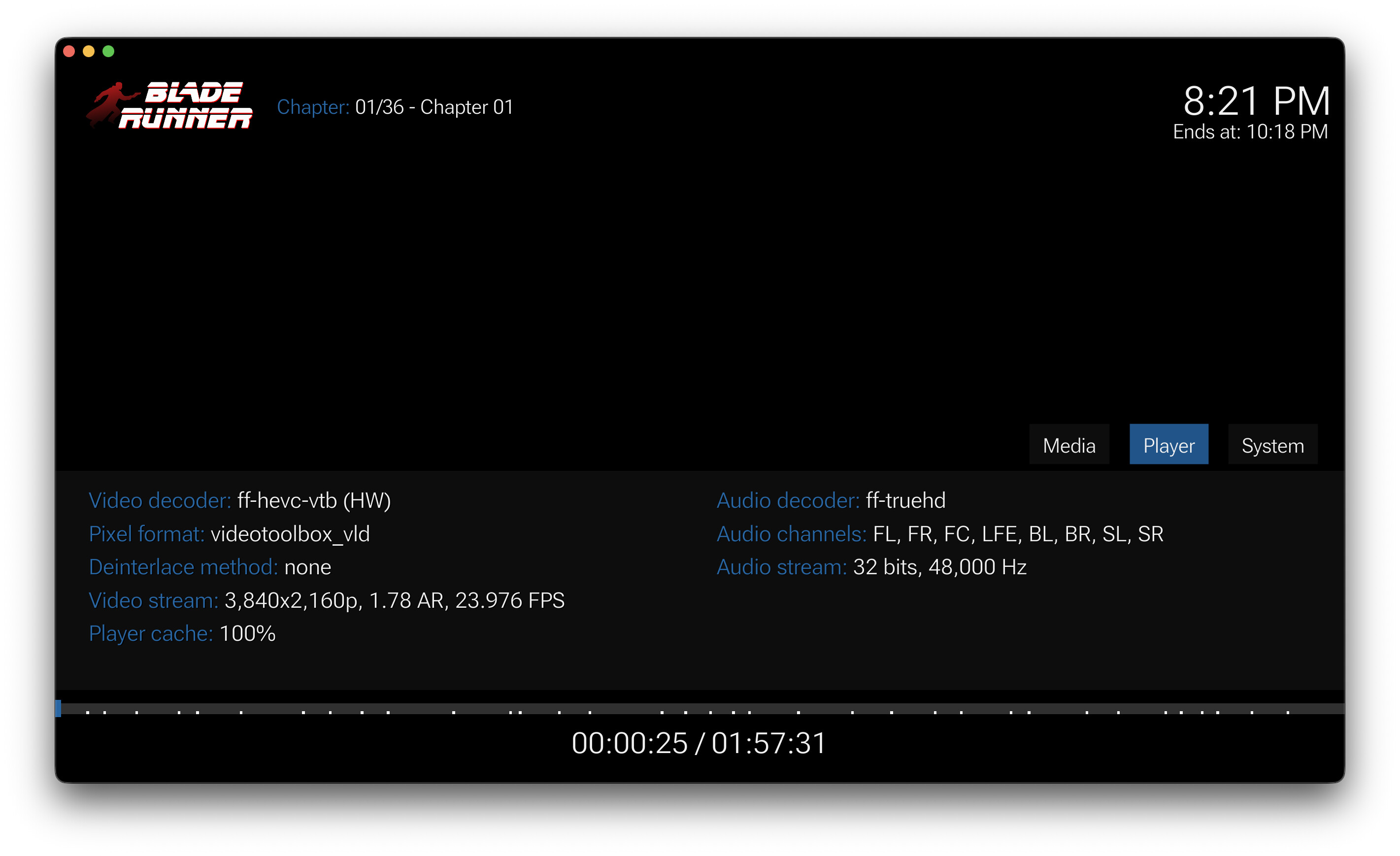Select the Video decoder ff-hevc-vtb line

[239, 500]
